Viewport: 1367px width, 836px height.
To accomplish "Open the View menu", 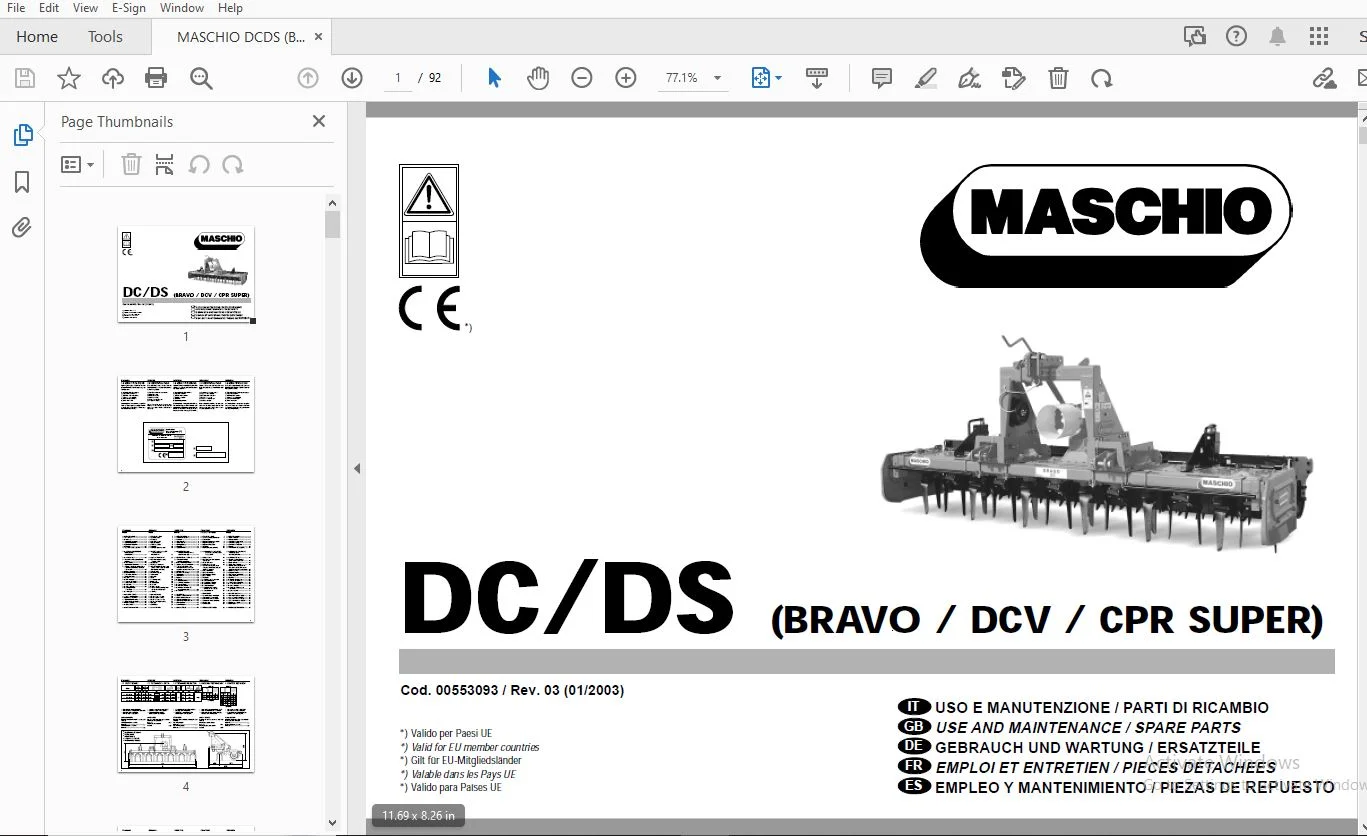I will coord(85,8).
